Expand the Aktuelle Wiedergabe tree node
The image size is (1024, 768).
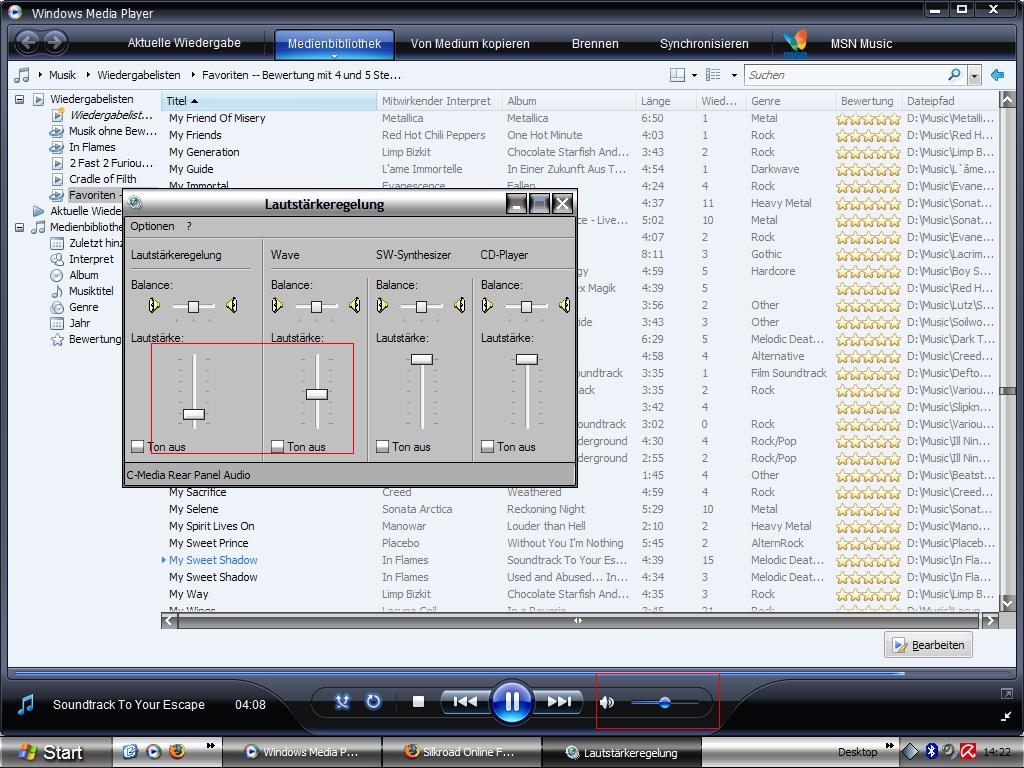(x=38, y=211)
